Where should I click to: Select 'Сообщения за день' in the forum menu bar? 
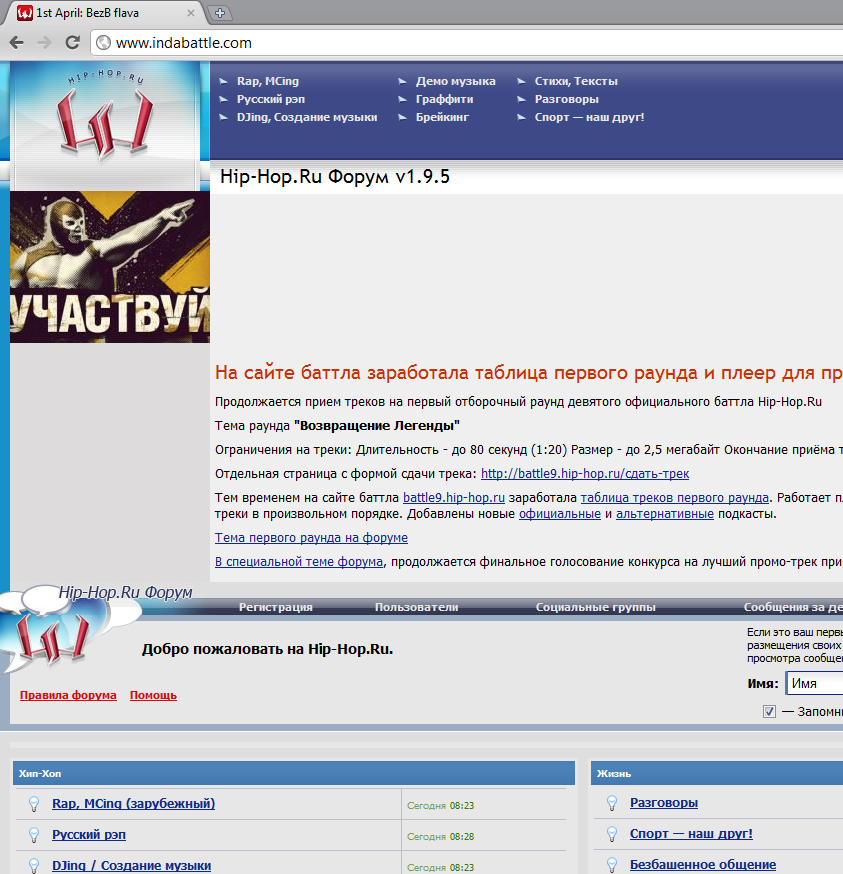tap(793, 607)
